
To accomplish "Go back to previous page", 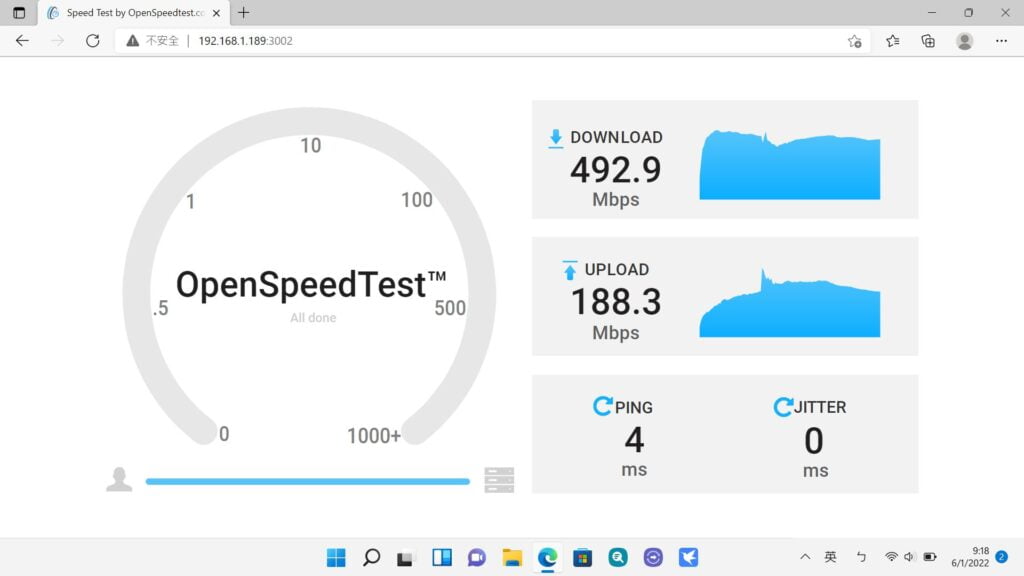I will coord(22,40).
